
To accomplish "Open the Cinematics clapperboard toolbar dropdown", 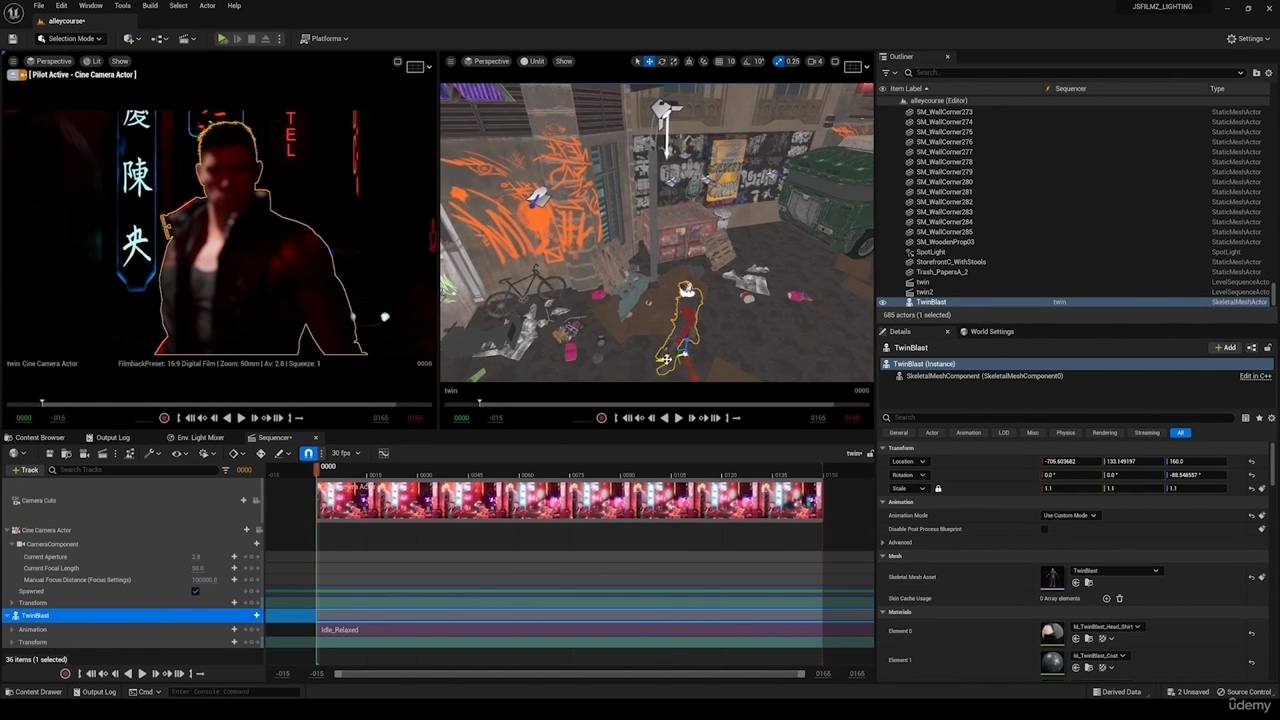I will pos(186,39).
